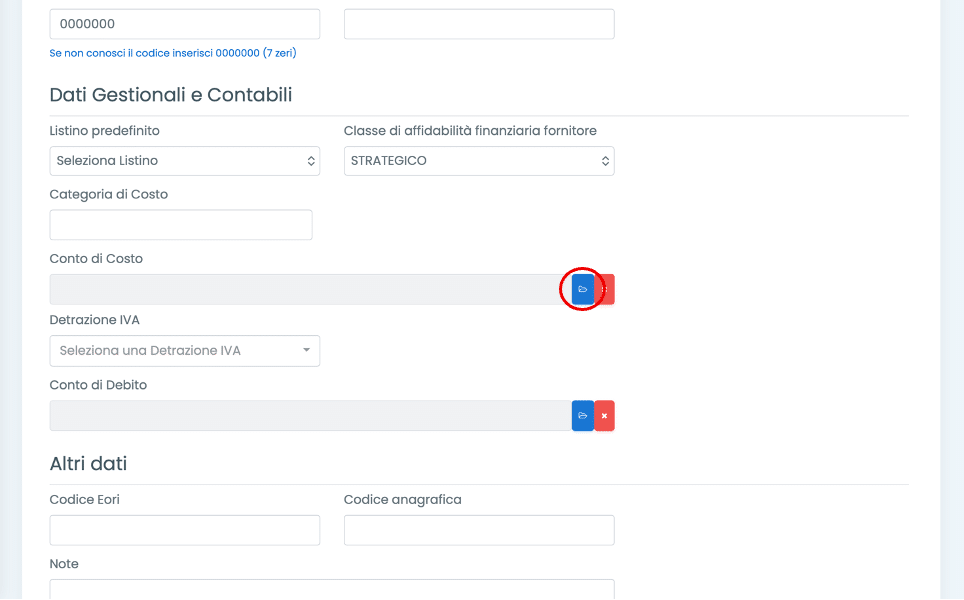Screen dimensions: 964x600
Task: Open the Conto di Debito folder browse icon
Action: pyautogui.click(x=583, y=416)
